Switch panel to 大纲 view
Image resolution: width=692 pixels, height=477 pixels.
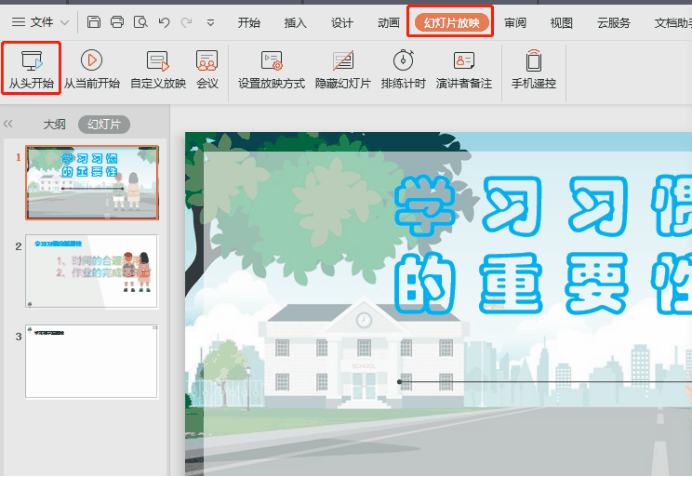point(54,124)
